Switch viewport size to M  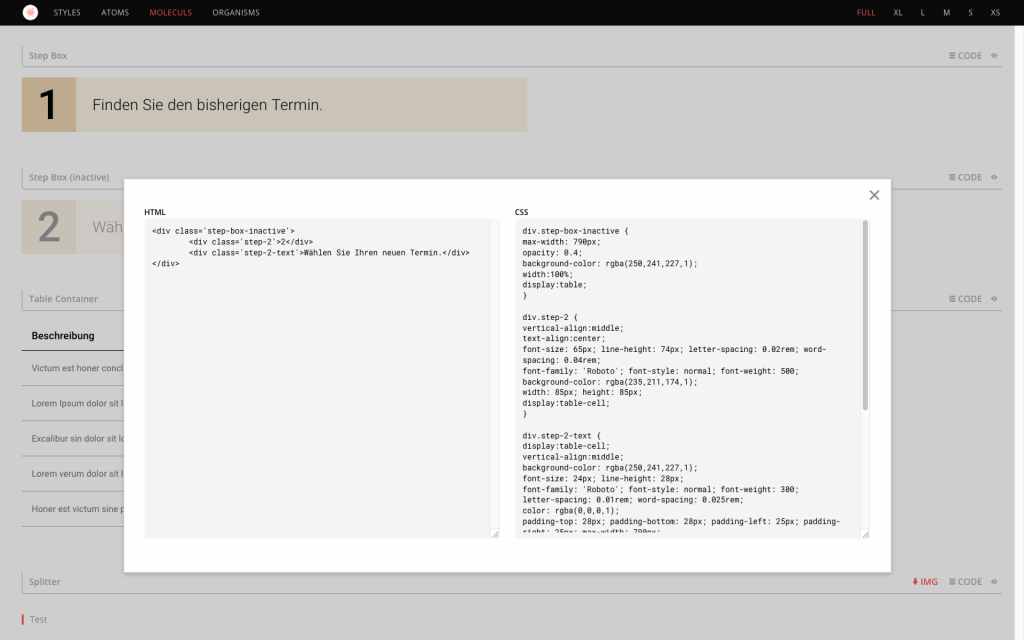(946, 12)
